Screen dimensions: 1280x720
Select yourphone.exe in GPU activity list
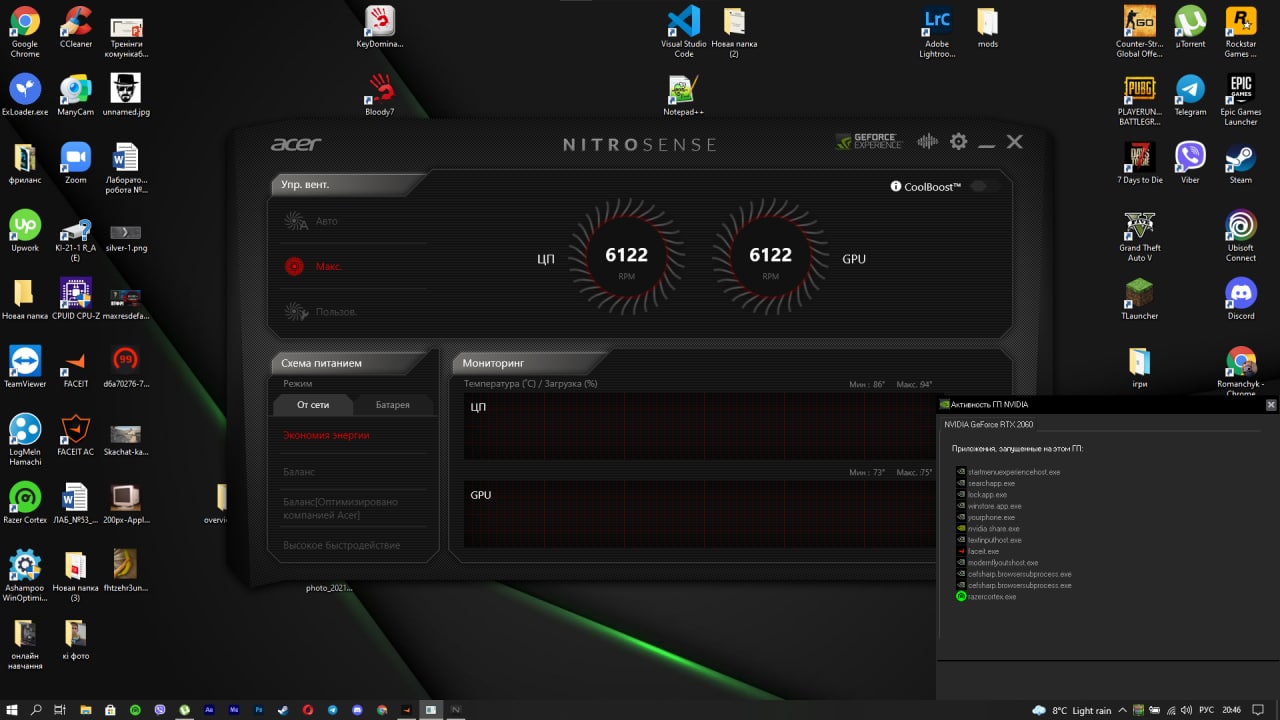click(x=986, y=518)
